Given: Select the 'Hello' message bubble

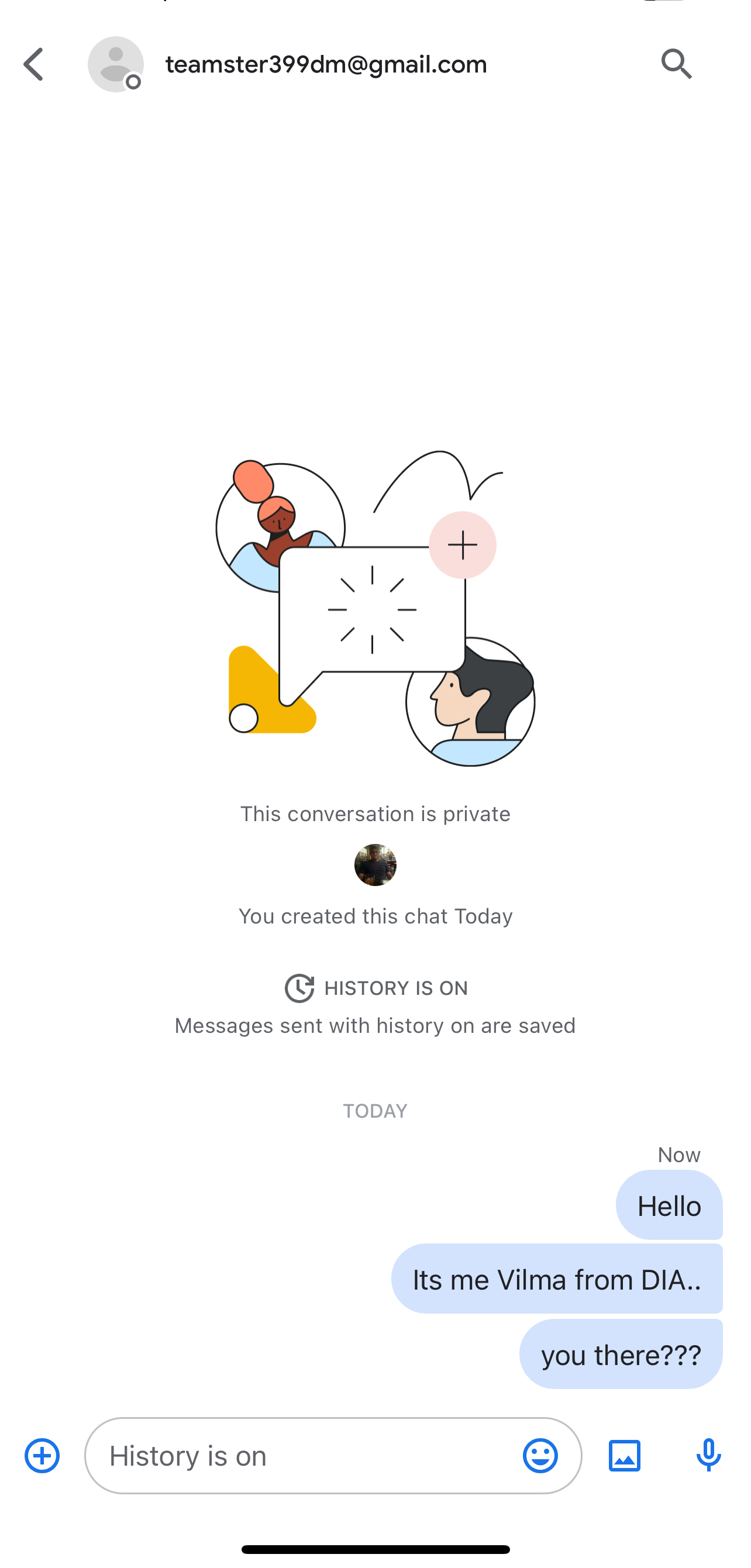Looking at the screenshot, I should (x=669, y=1205).
